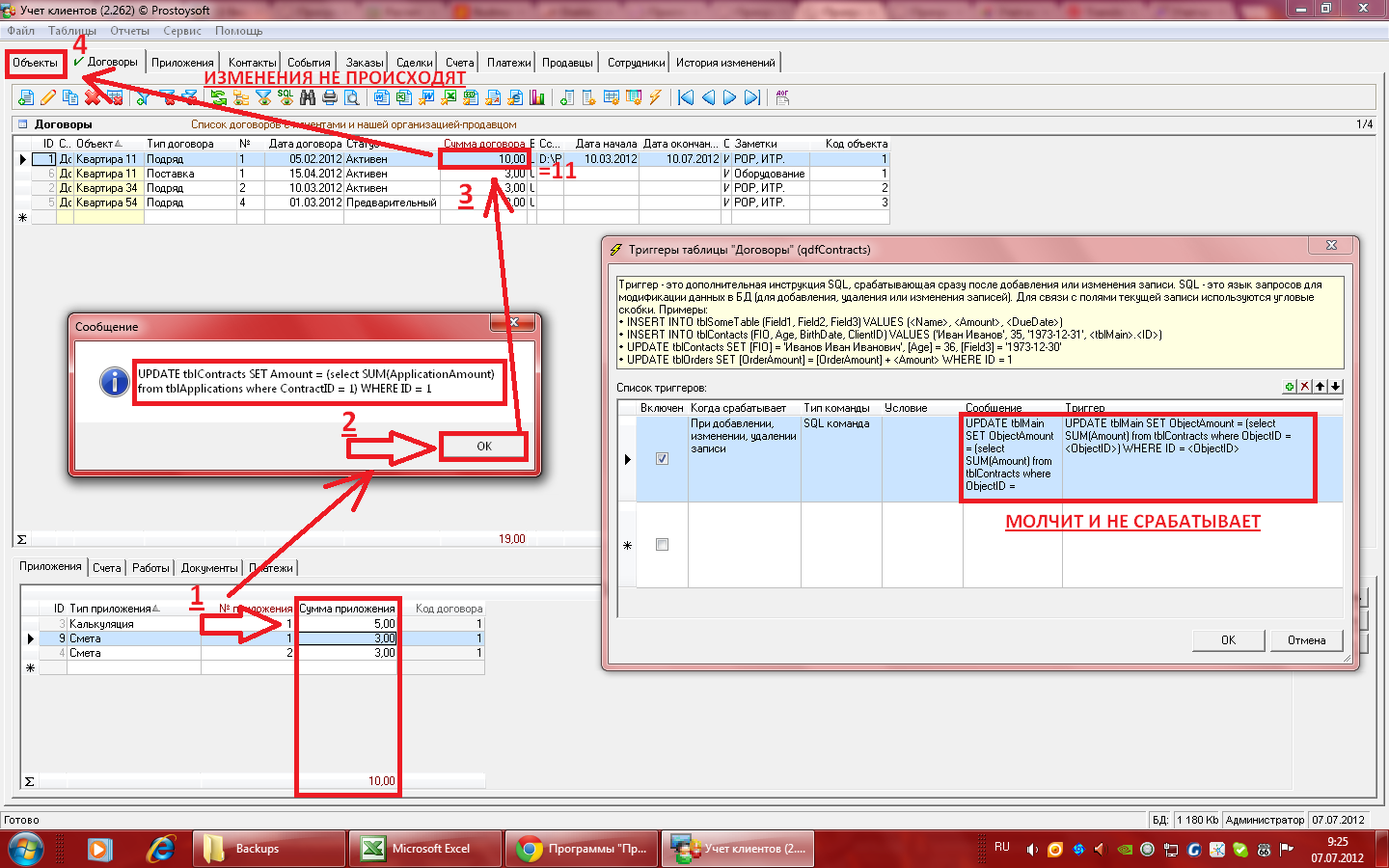The height and width of the screenshot is (868, 1389).
Task: Click the refresh data green arrows icon
Action: click(218, 97)
